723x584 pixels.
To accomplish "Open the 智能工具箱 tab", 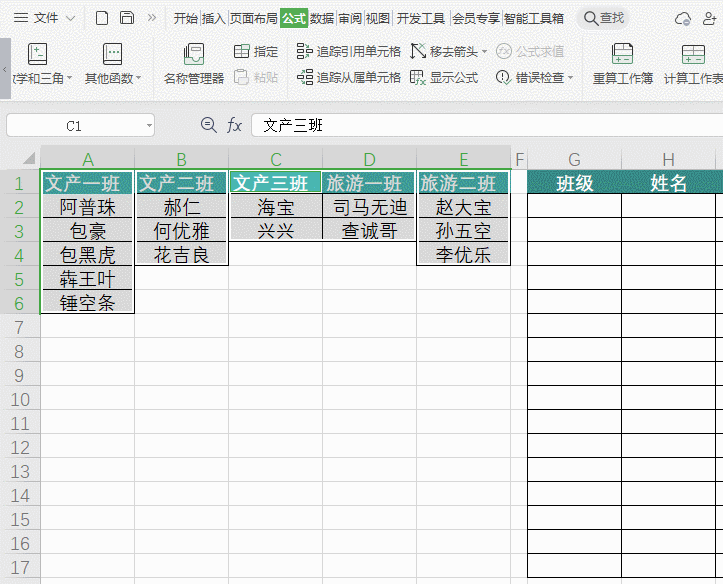I will click(533, 18).
